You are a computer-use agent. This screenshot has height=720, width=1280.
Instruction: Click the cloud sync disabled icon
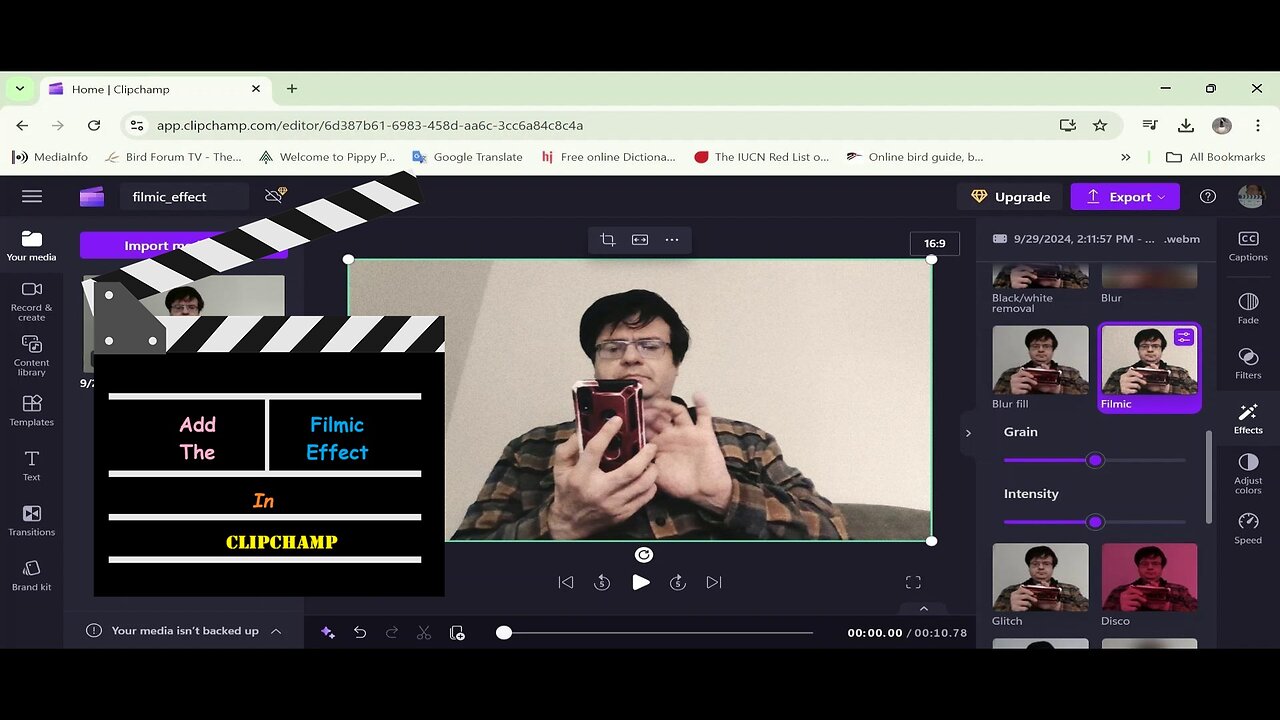275,196
